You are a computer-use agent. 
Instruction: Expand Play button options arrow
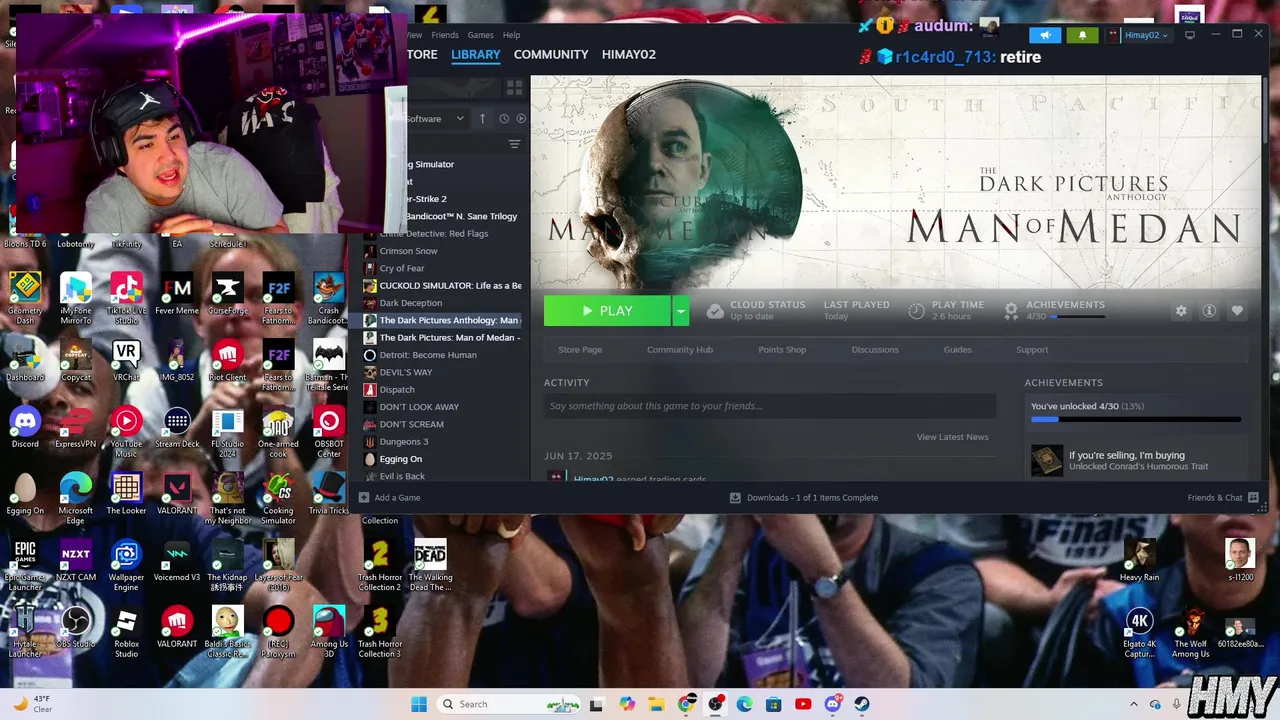coord(680,311)
